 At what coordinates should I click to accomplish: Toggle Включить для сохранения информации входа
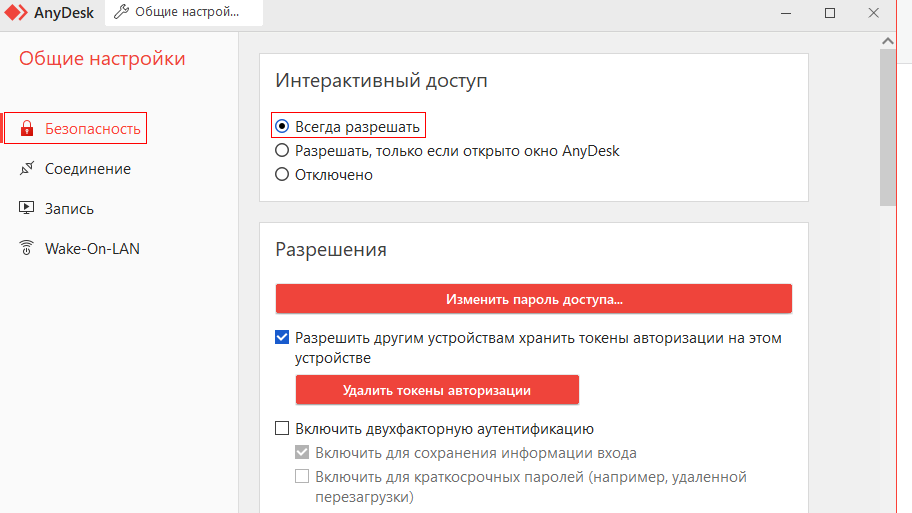pyautogui.click(x=302, y=453)
